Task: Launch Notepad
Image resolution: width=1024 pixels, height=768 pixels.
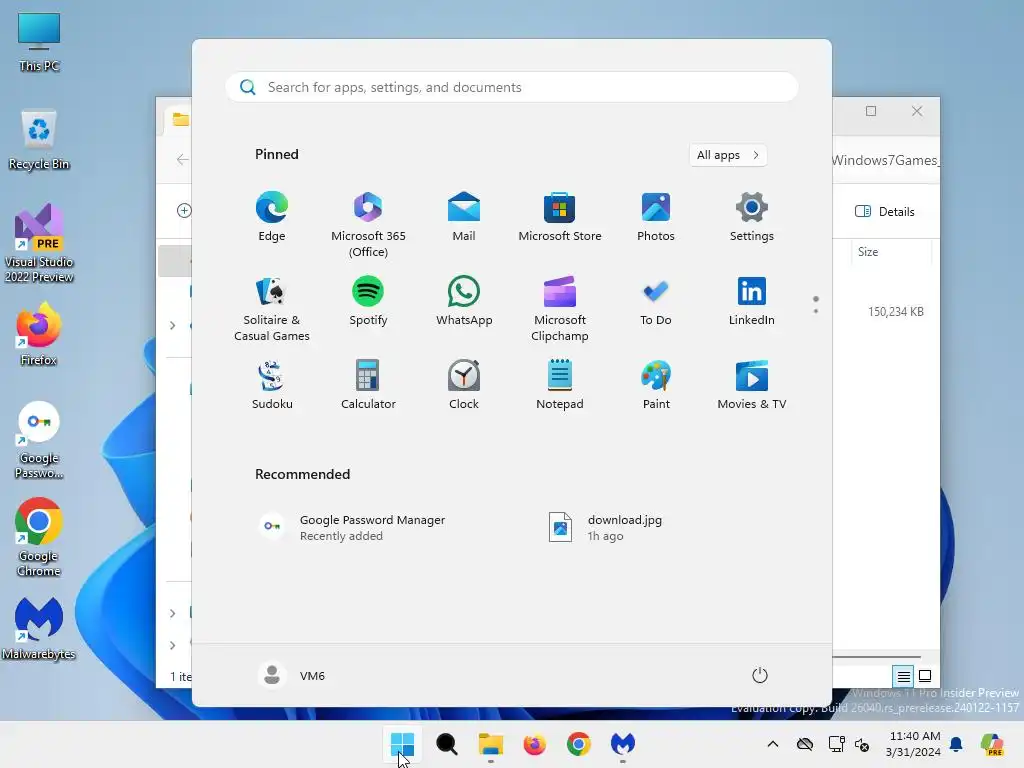Action: [x=560, y=385]
